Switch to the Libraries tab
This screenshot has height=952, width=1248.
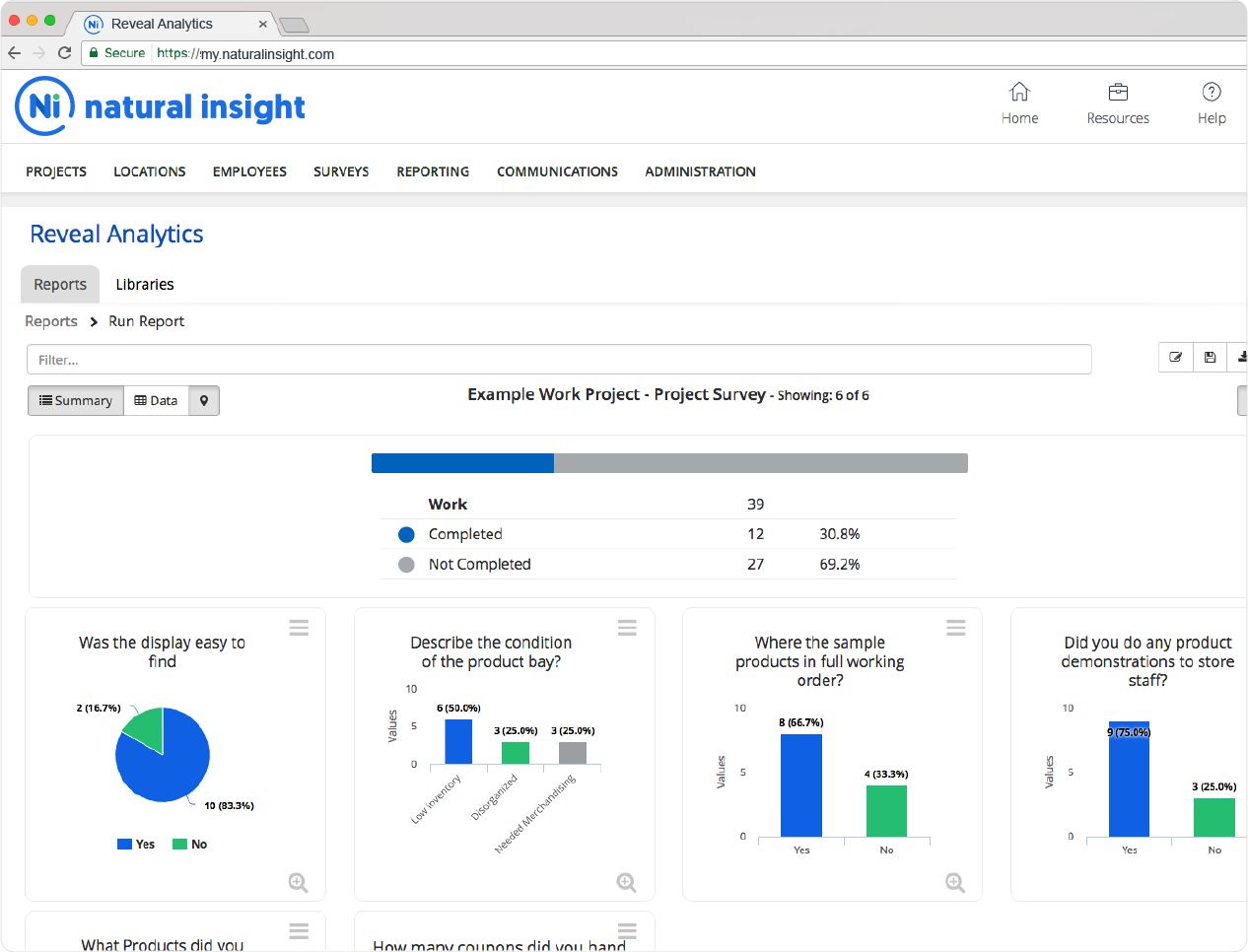[144, 284]
